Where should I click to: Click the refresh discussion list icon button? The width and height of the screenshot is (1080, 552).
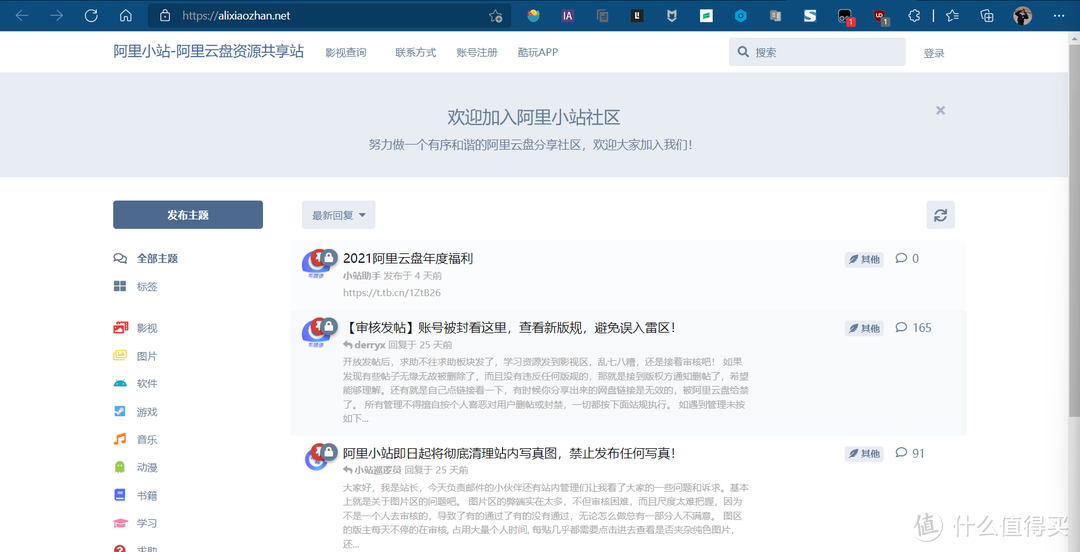[940, 215]
